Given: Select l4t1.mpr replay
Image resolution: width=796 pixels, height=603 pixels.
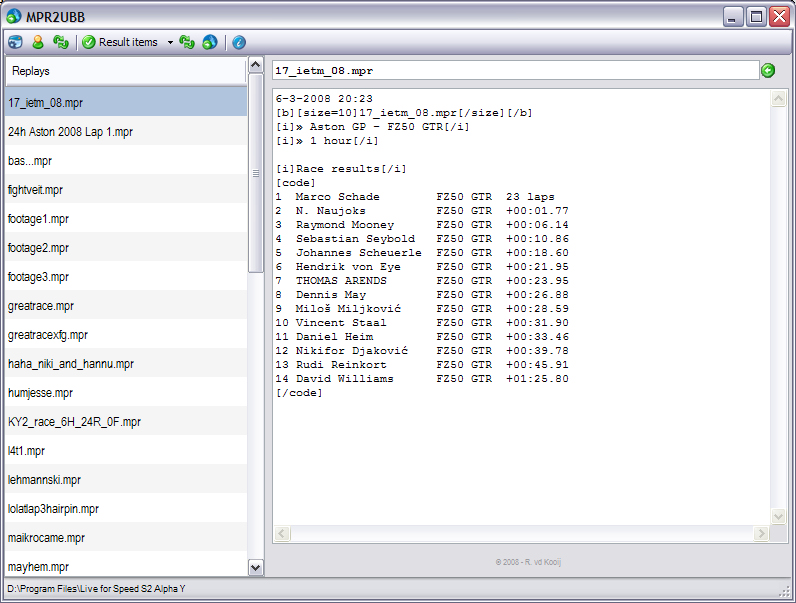Looking at the screenshot, I should click(126, 450).
